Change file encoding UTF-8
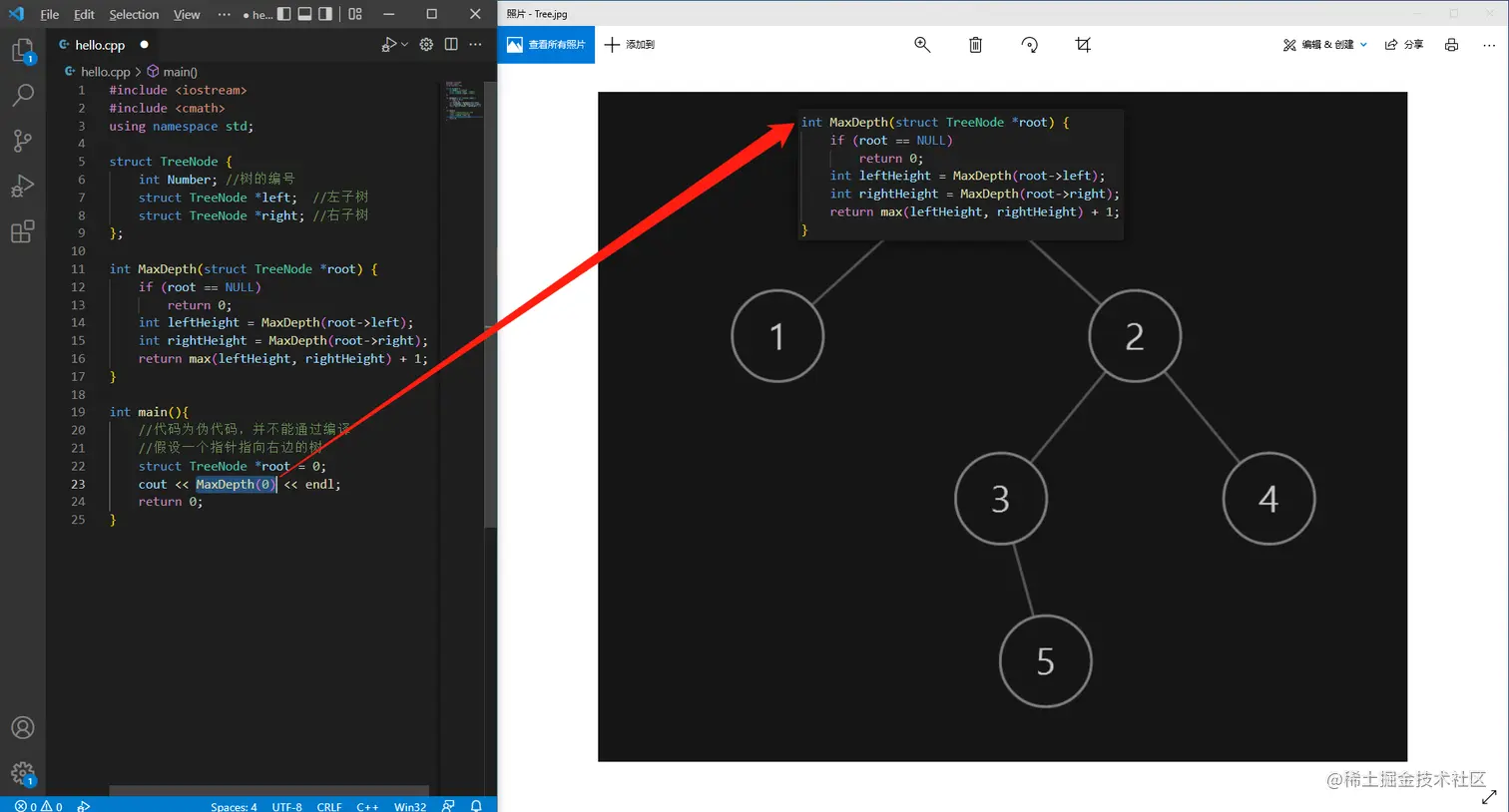Image resolution: width=1509 pixels, height=812 pixels. 287,806
